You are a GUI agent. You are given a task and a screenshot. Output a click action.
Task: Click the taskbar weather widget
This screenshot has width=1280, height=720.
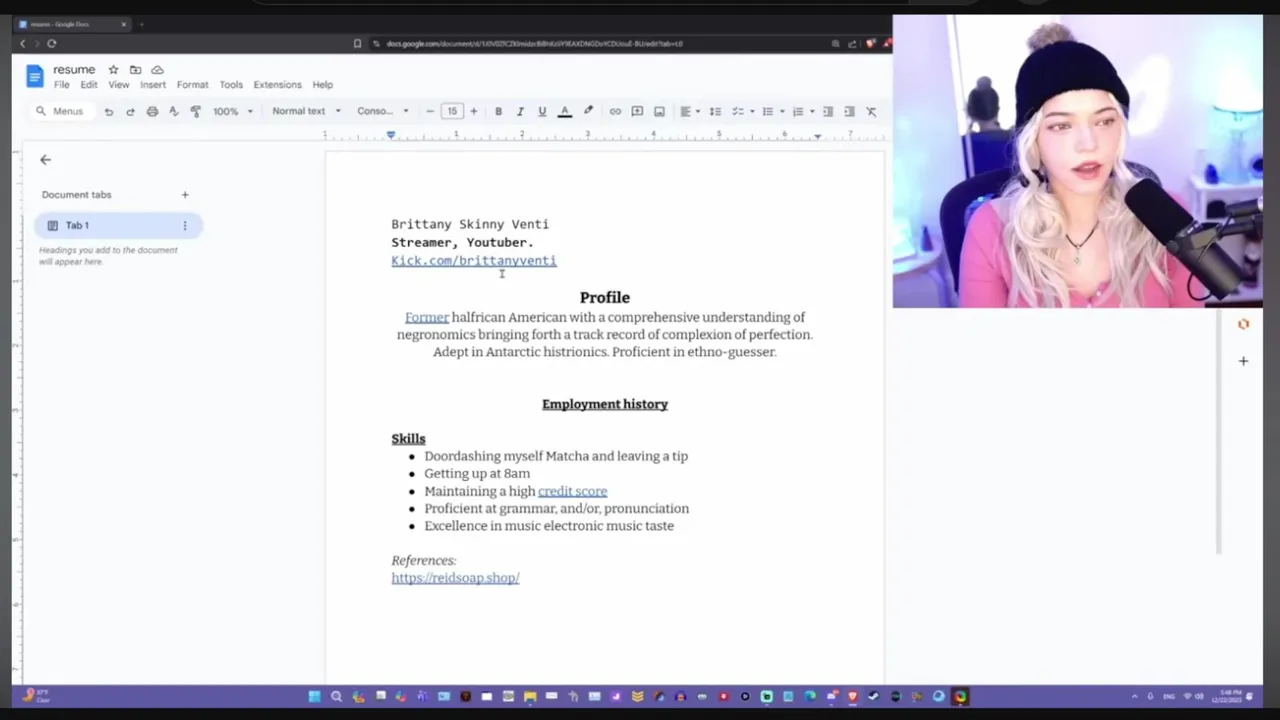35,696
